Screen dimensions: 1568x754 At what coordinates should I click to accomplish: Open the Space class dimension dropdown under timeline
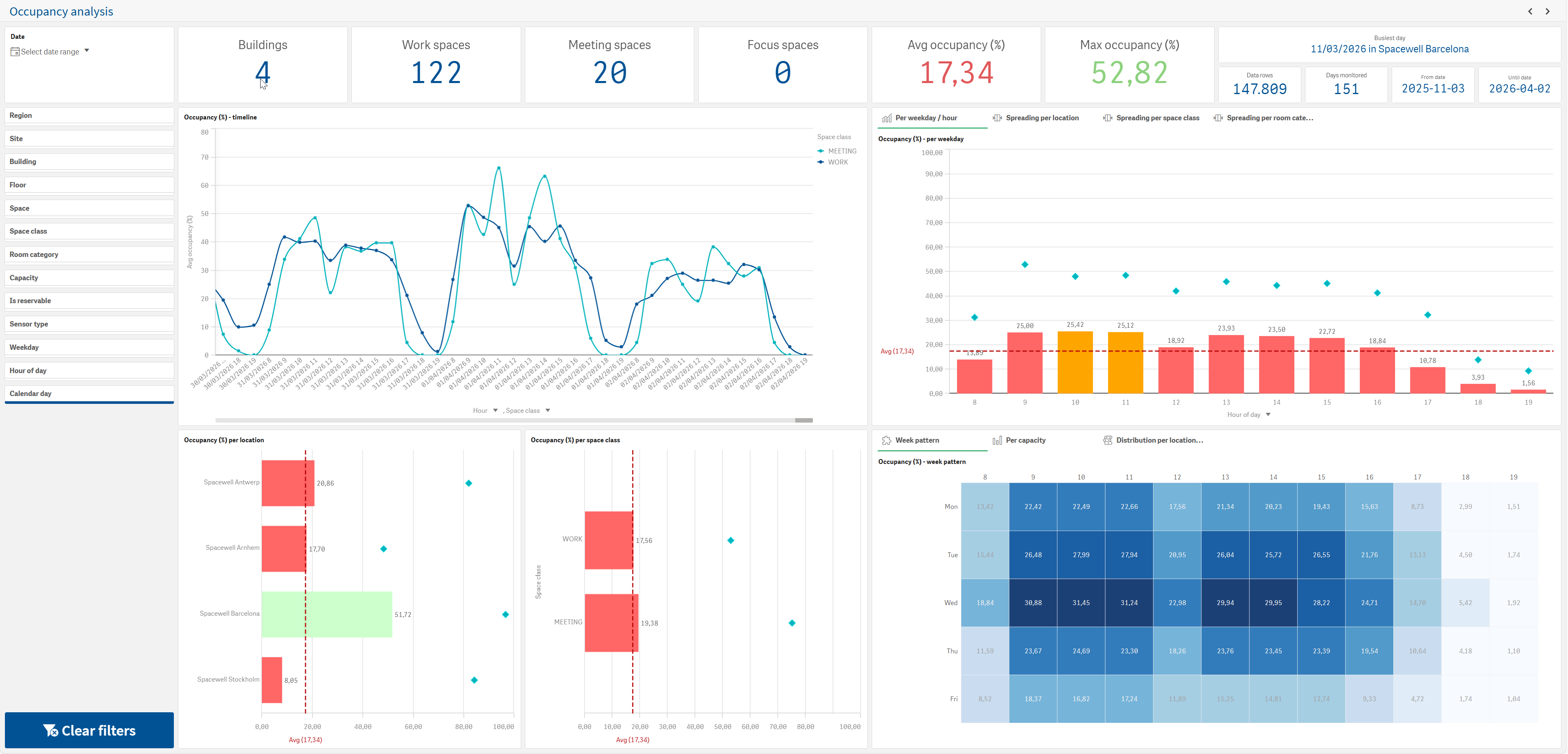click(528, 411)
